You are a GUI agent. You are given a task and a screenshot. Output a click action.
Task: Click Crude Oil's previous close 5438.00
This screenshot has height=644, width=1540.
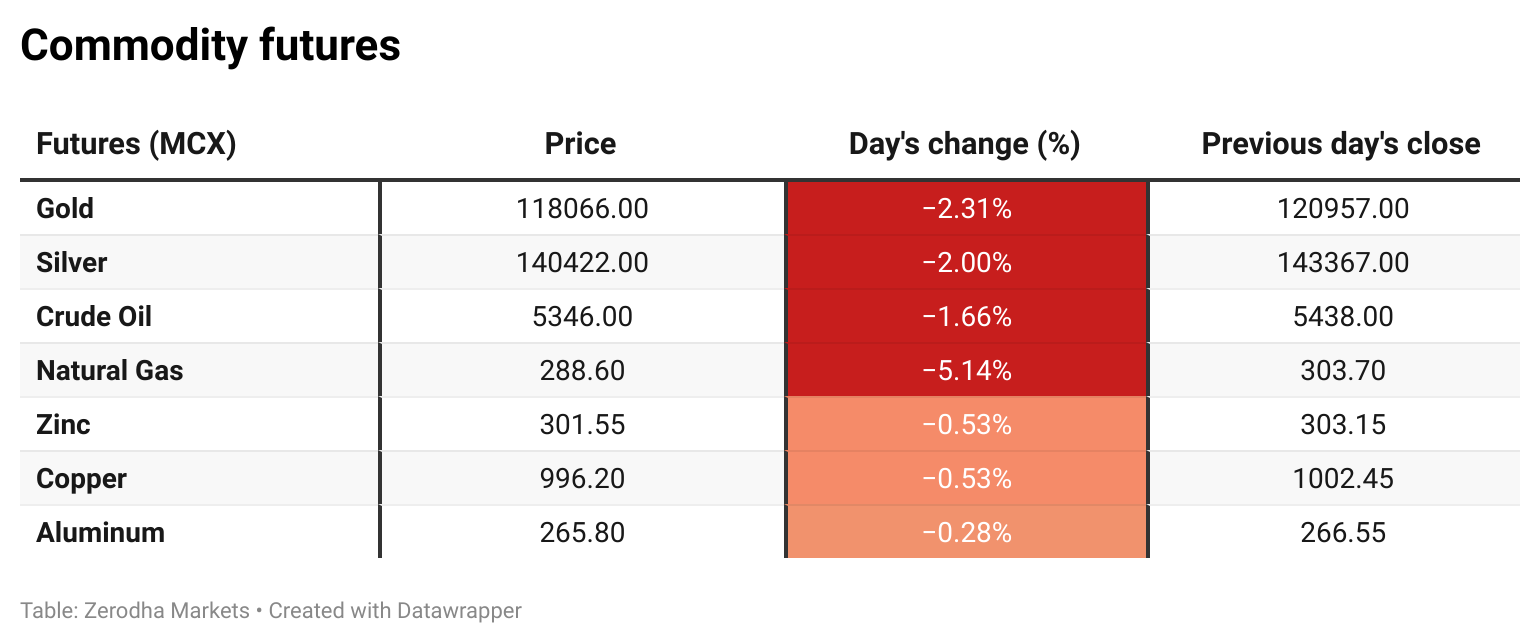click(x=1343, y=317)
